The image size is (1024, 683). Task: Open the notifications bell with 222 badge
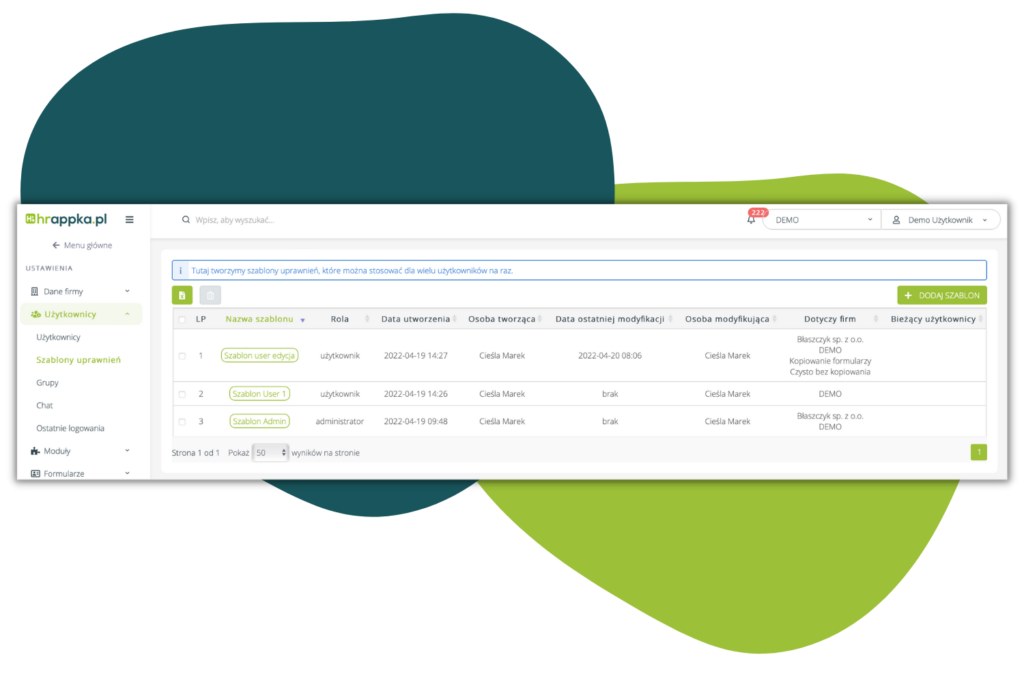coord(751,220)
